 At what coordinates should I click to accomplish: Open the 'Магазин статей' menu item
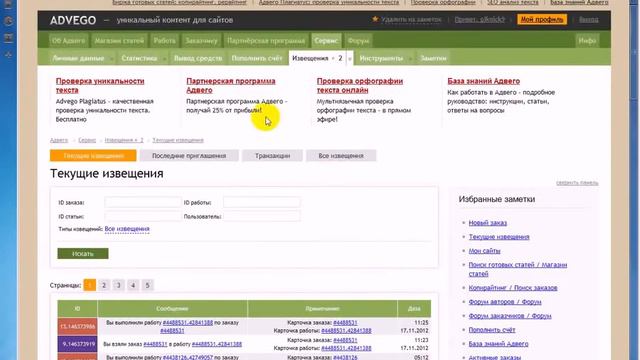click(119, 41)
